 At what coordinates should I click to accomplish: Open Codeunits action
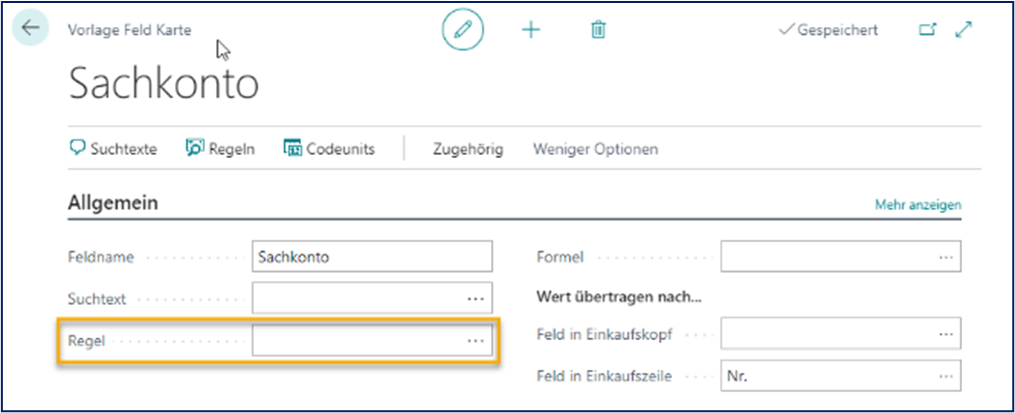pos(329,149)
